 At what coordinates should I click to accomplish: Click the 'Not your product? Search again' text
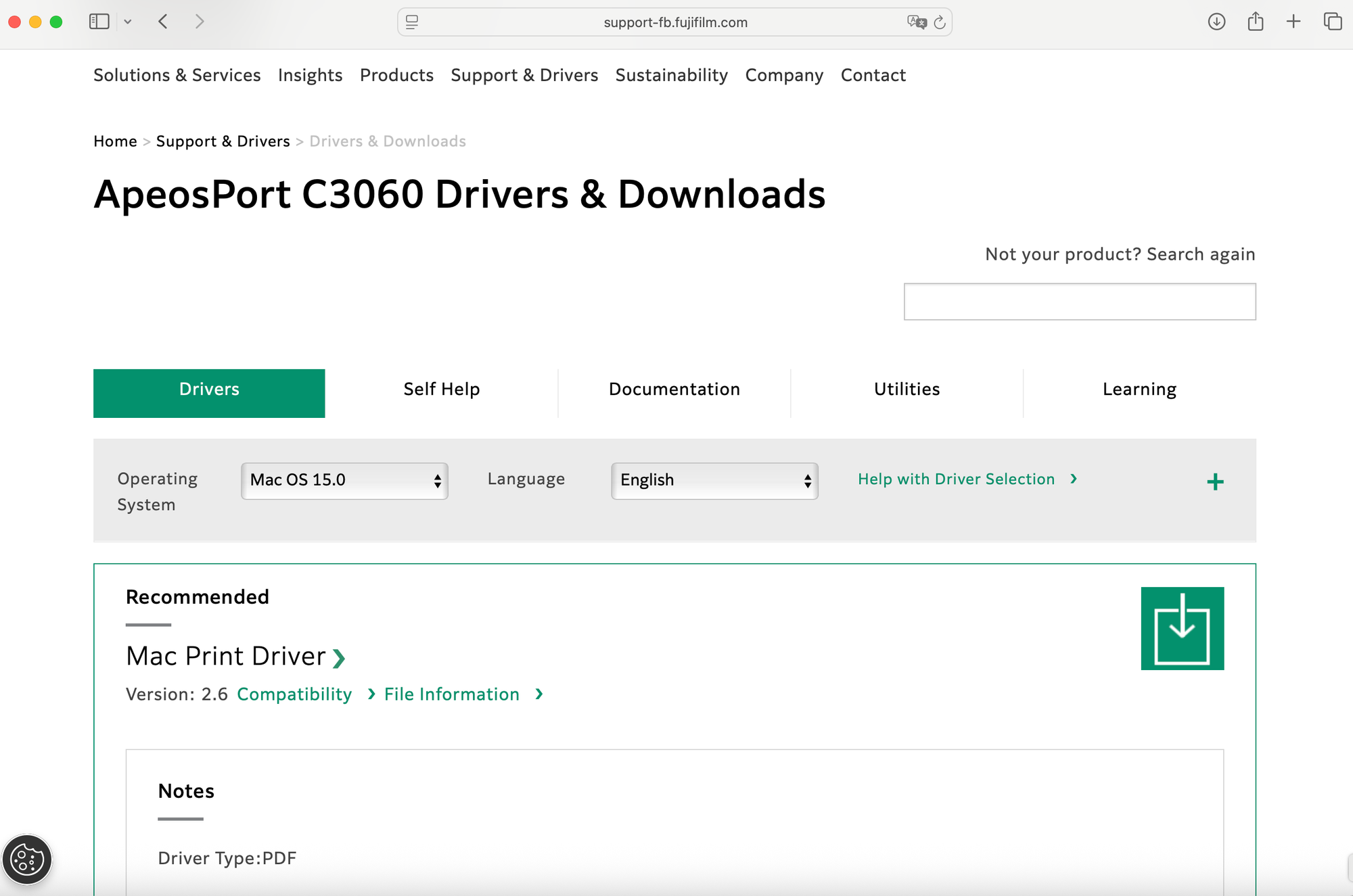click(1120, 254)
